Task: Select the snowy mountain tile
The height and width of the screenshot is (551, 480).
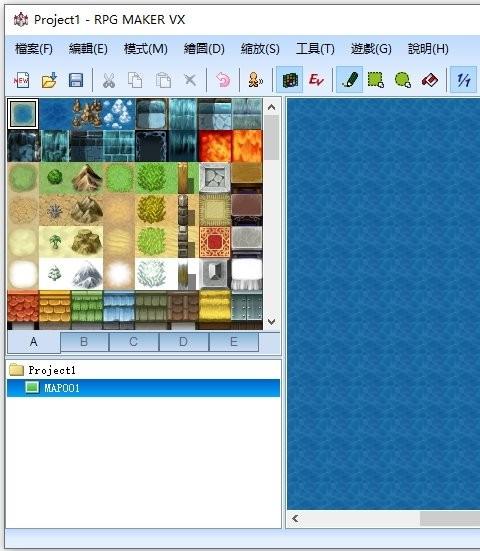Action: pos(87,274)
